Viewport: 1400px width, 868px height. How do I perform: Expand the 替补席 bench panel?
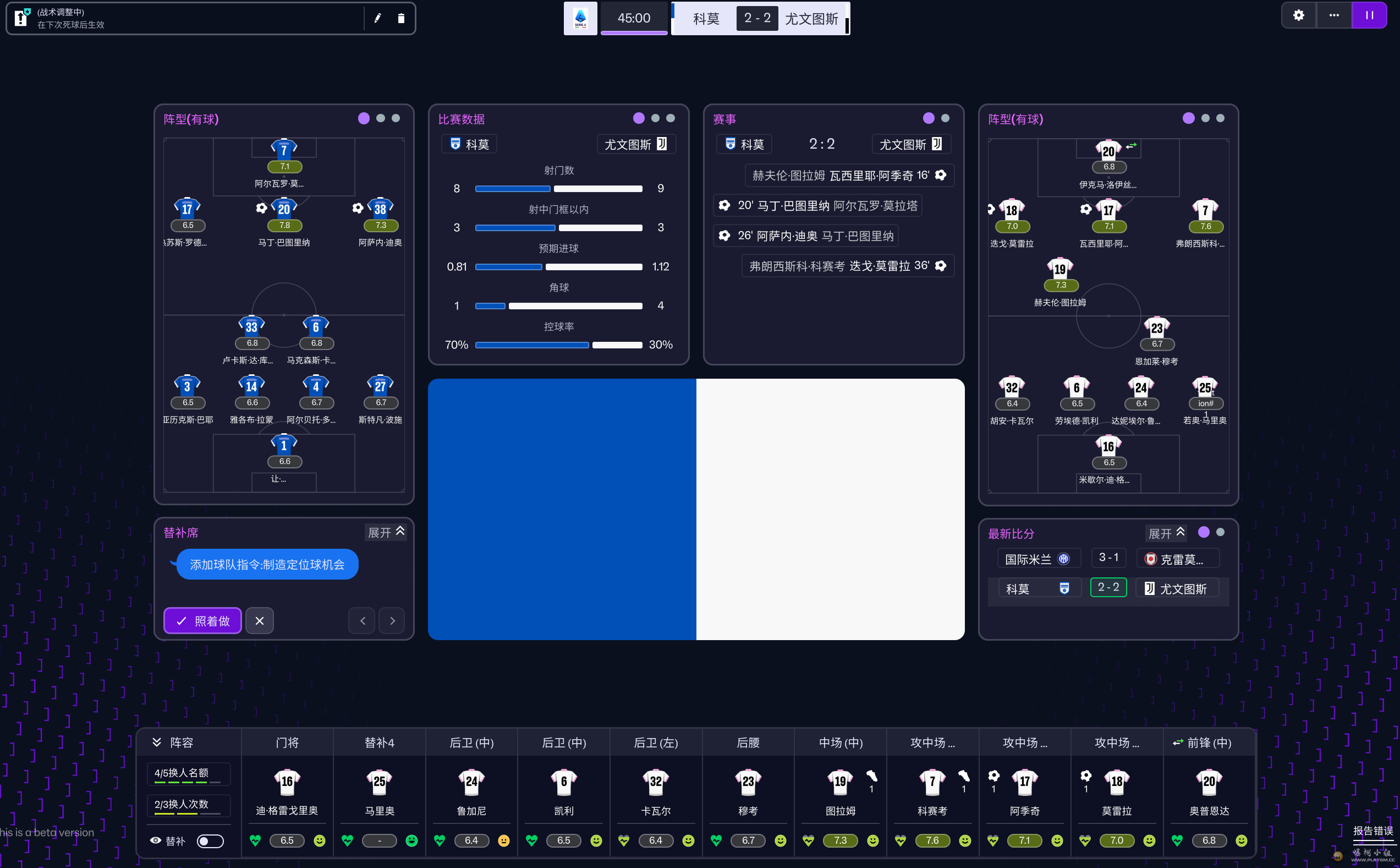pos(386,532)
